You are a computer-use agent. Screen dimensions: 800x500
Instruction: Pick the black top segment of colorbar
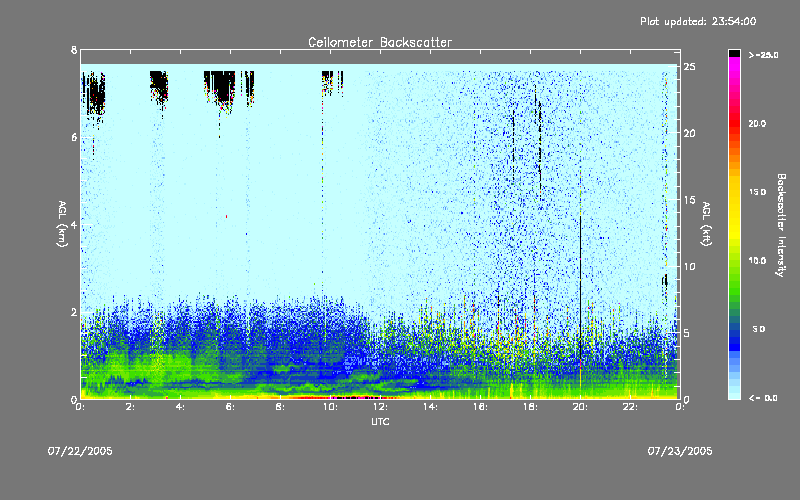[734, 53]
